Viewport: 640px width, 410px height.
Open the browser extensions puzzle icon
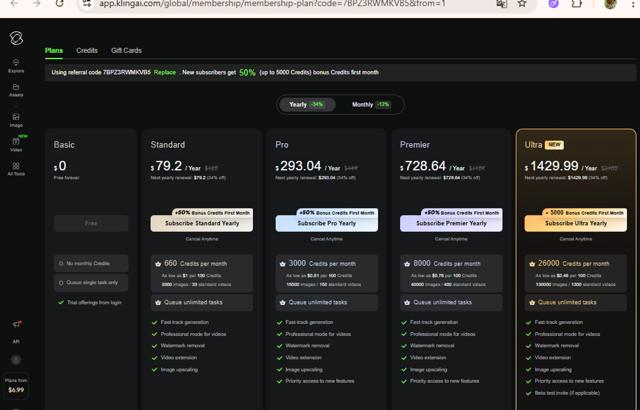[x=576, y=4]
